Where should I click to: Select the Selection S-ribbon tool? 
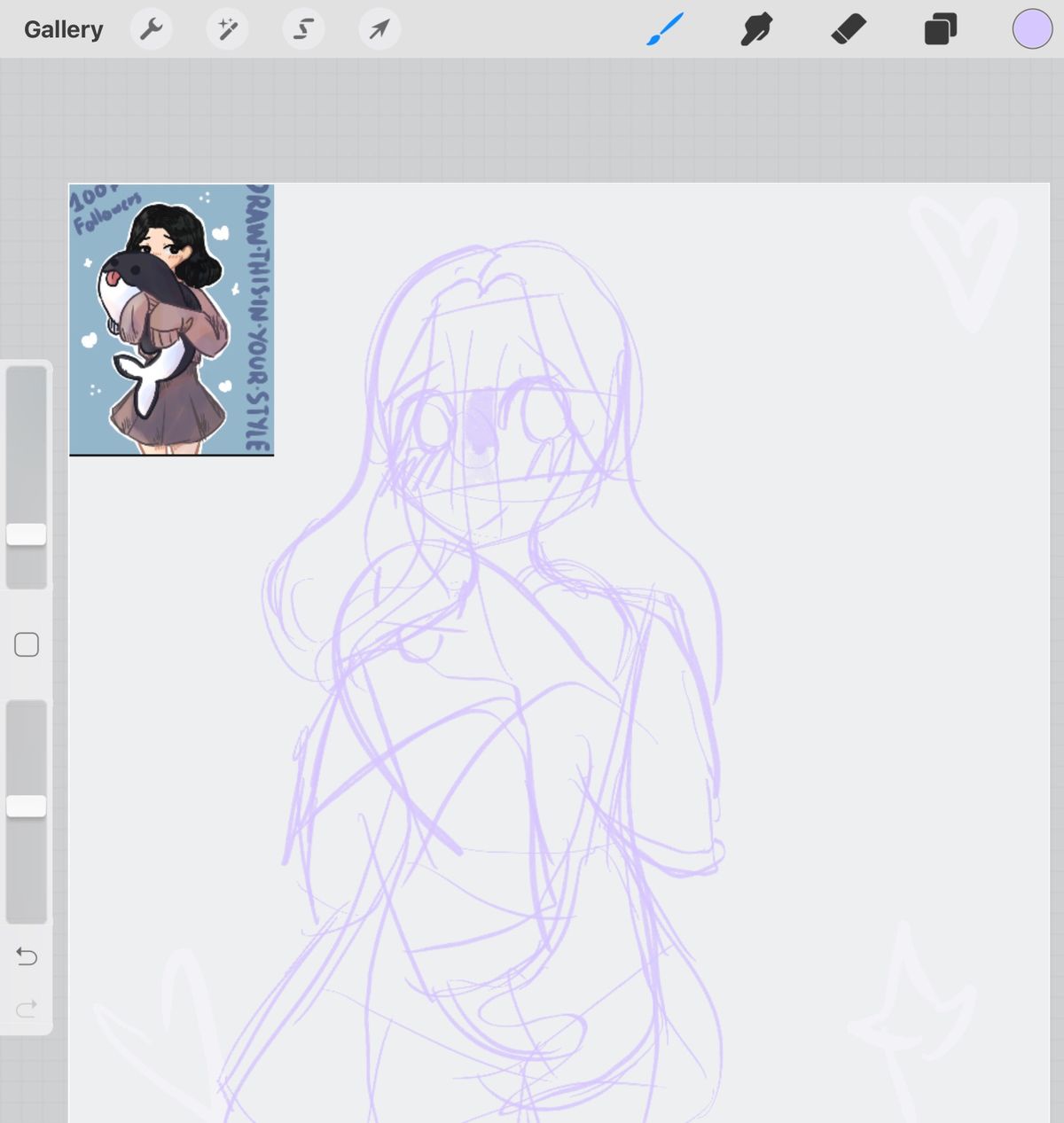coord(303,29)
